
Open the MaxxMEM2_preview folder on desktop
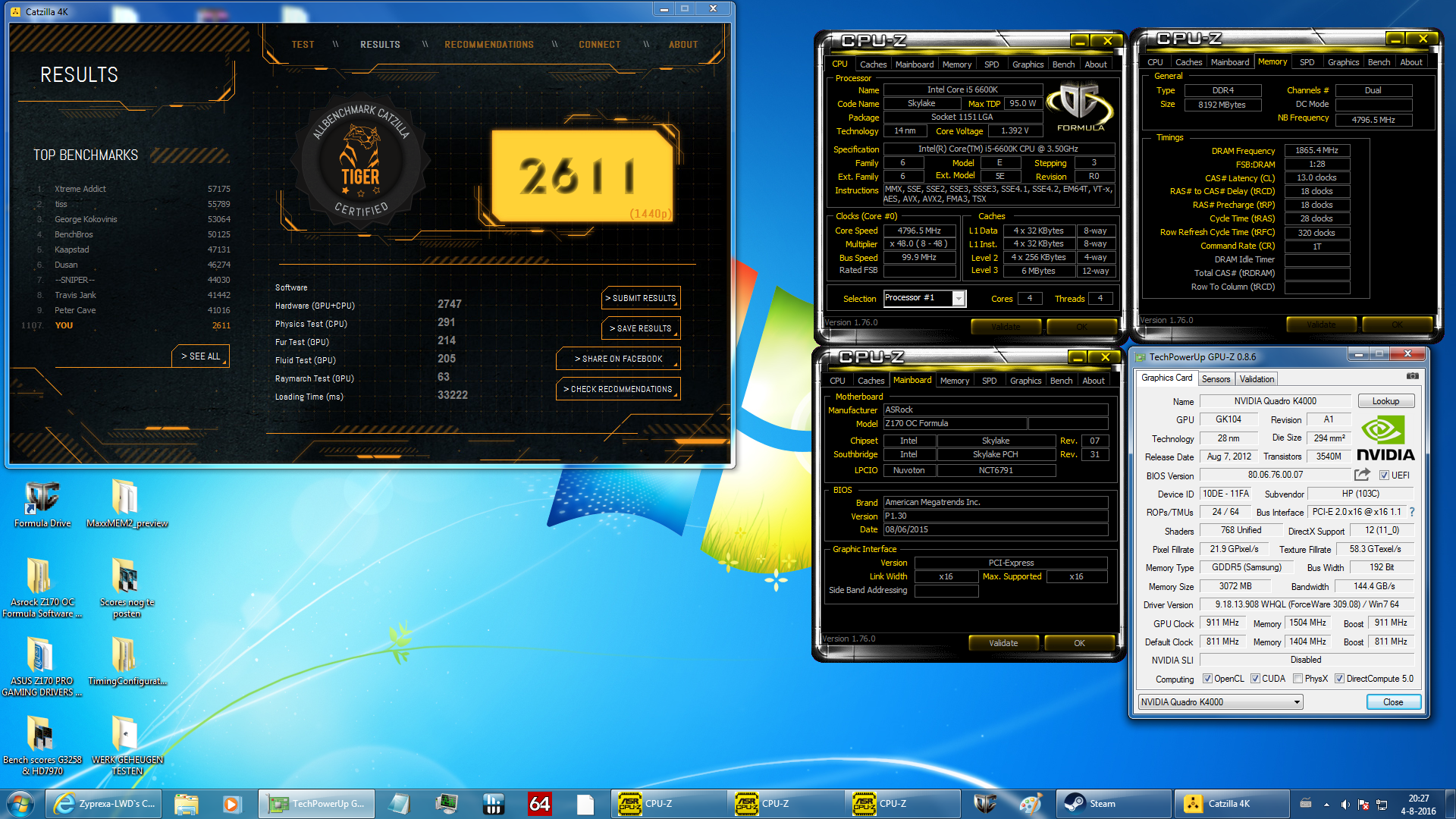(x=127, y=504)
